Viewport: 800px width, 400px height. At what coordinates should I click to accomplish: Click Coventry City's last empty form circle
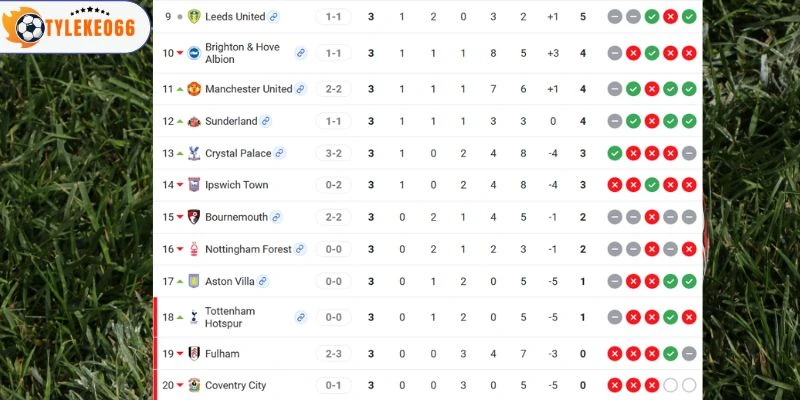click(689, 385)
